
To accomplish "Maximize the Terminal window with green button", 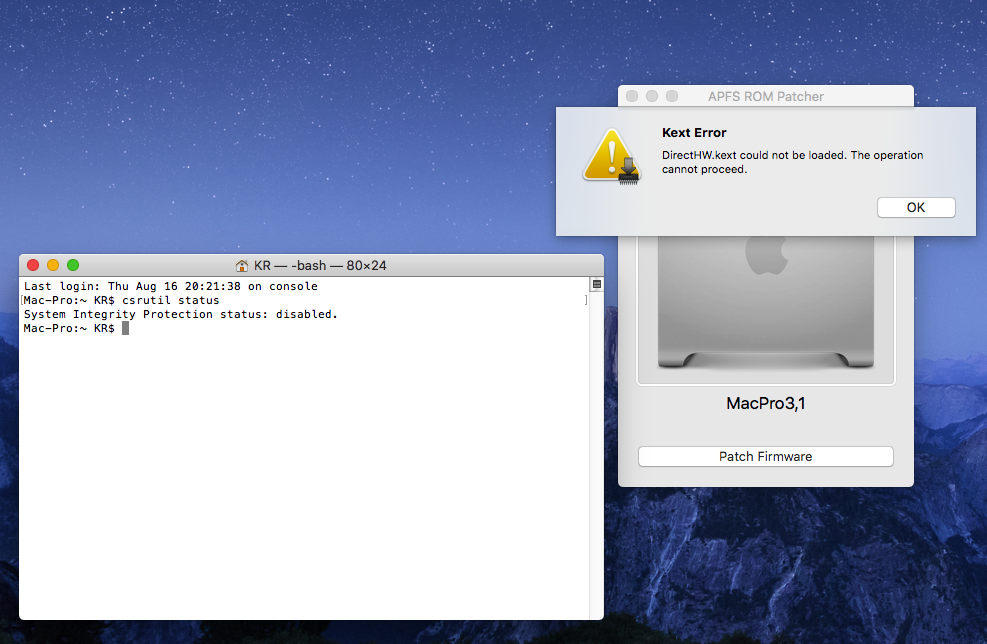I will click(73, 265).
